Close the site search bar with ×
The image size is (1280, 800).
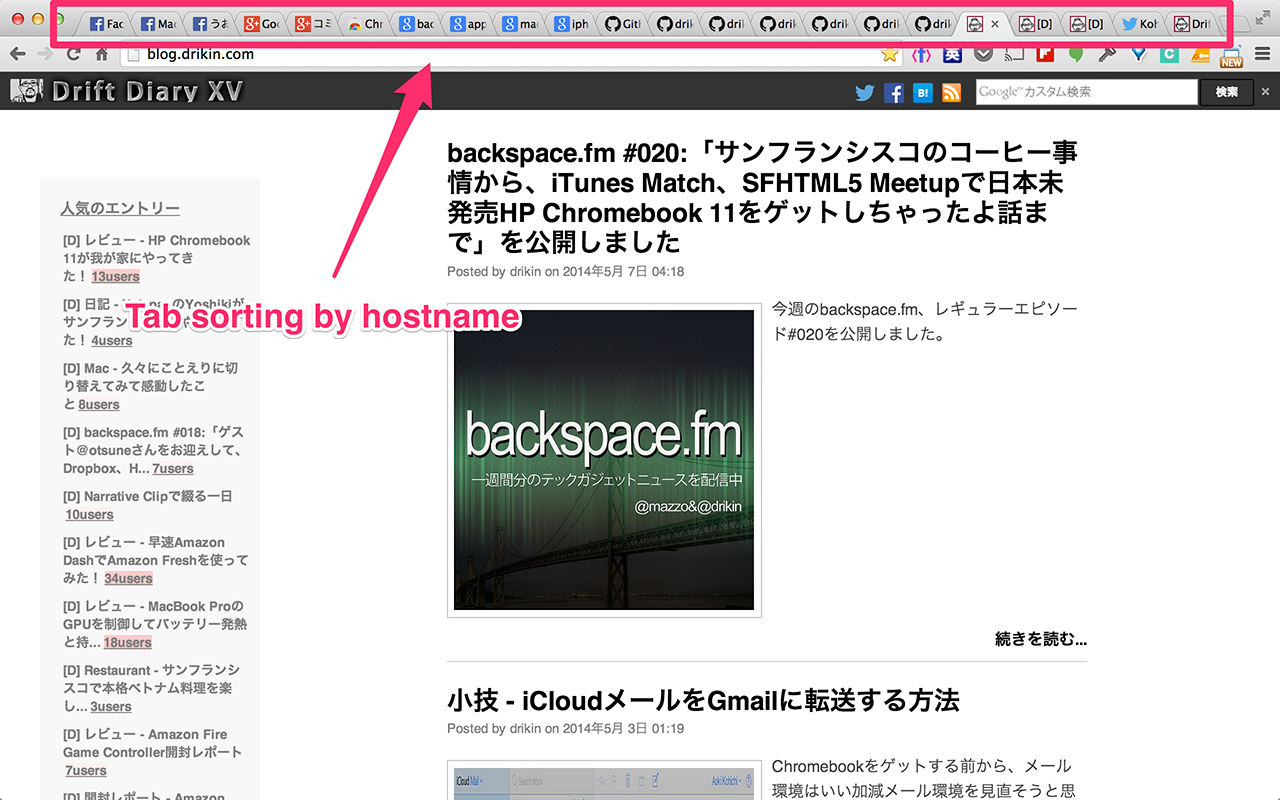click(x=1265, y=92)
